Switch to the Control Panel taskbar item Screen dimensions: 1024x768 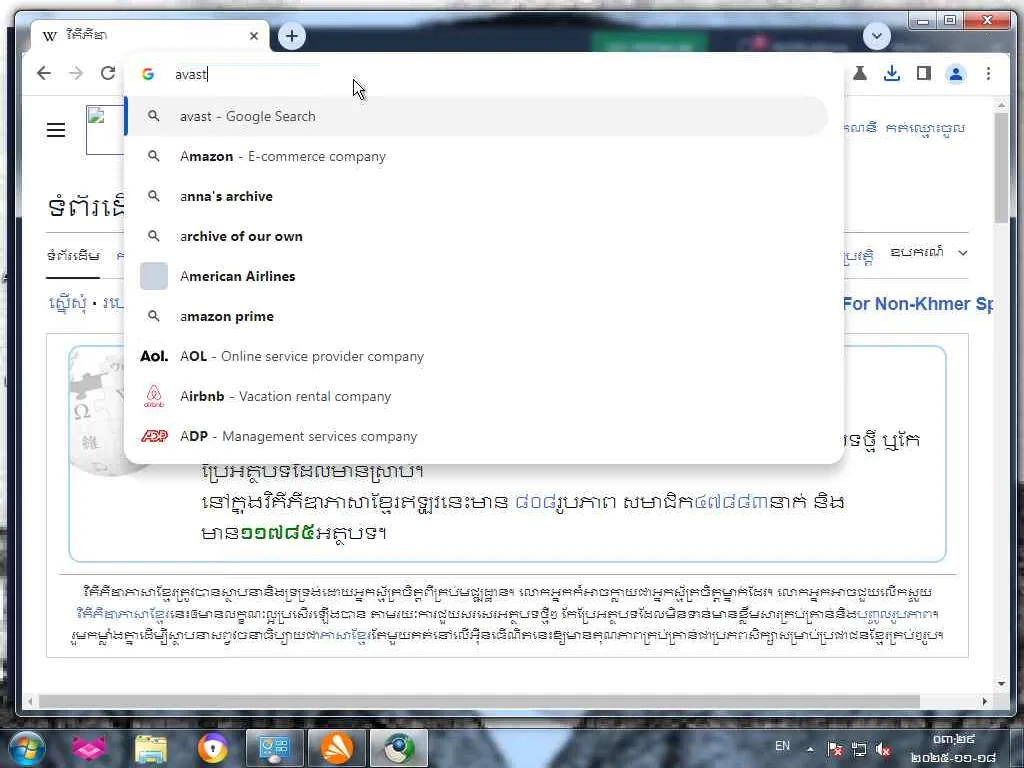pos(274,748)
